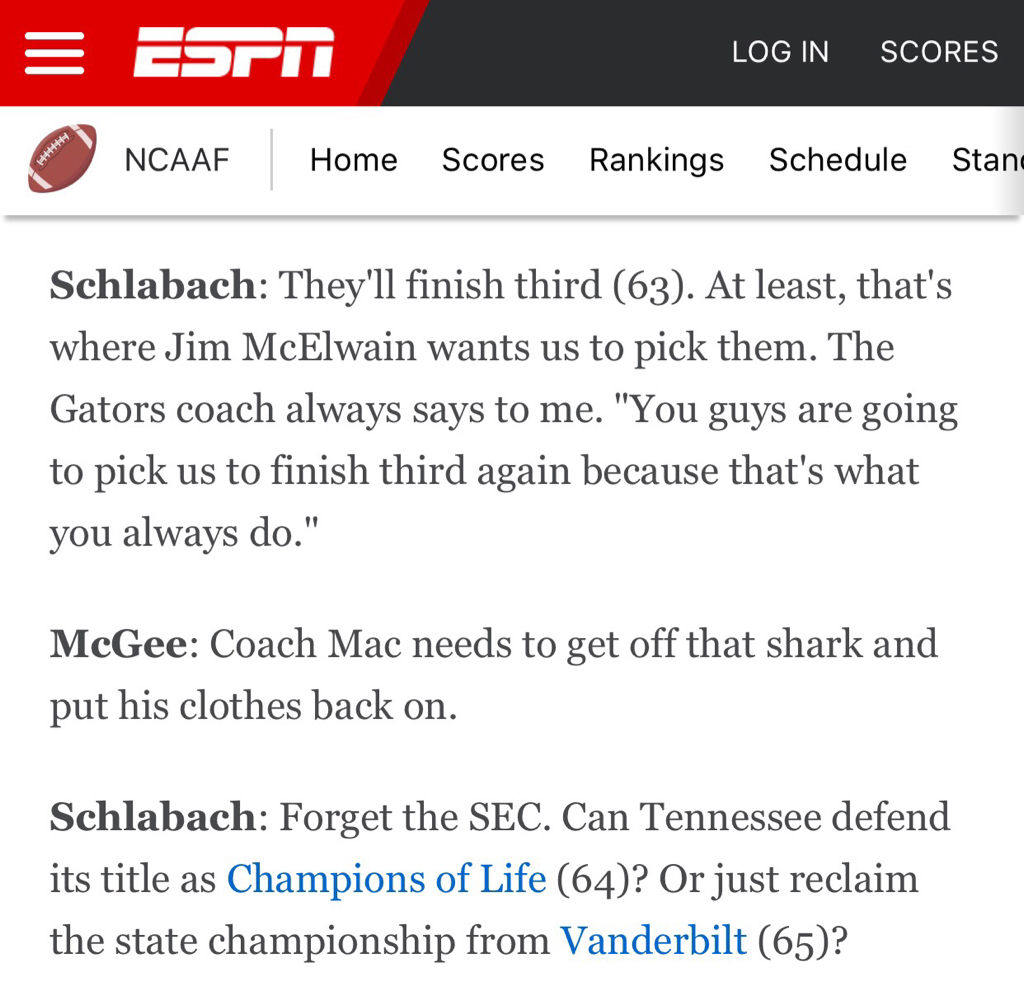Click the first bold Schlabach name
This screenshot has width=1024, height=1001.
click(x=153, y=286)
